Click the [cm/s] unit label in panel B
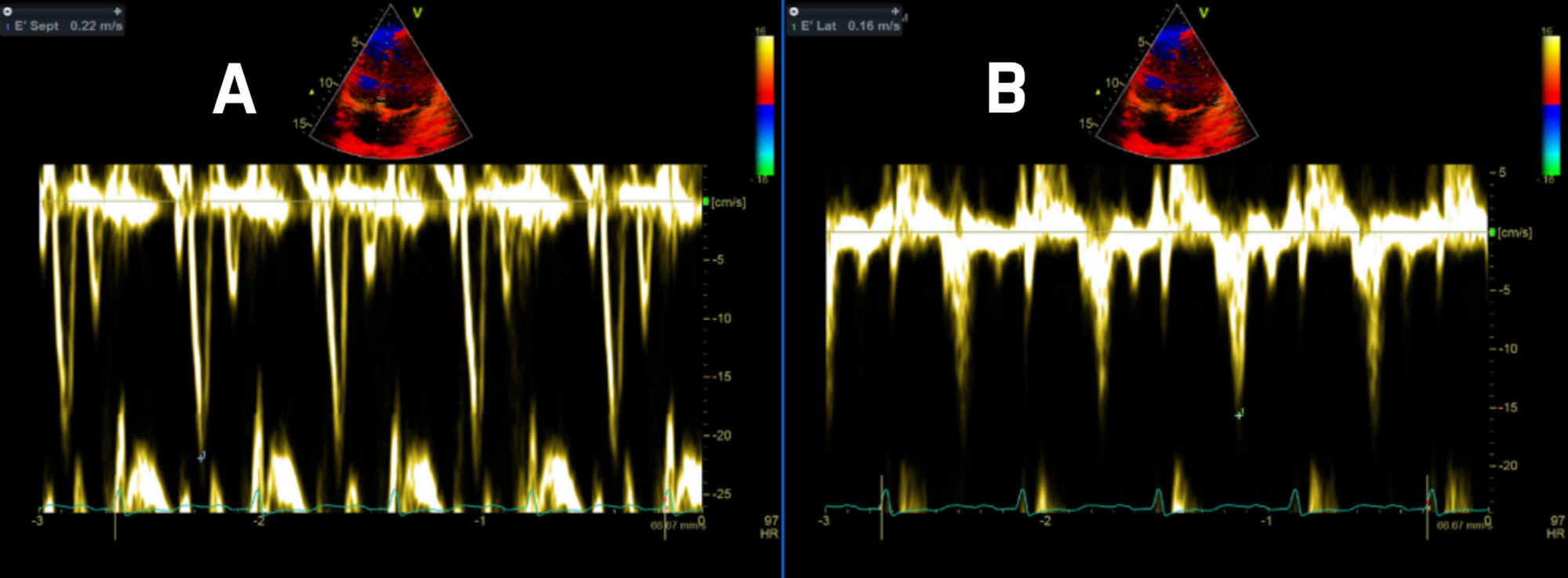 click(1515, 232)
